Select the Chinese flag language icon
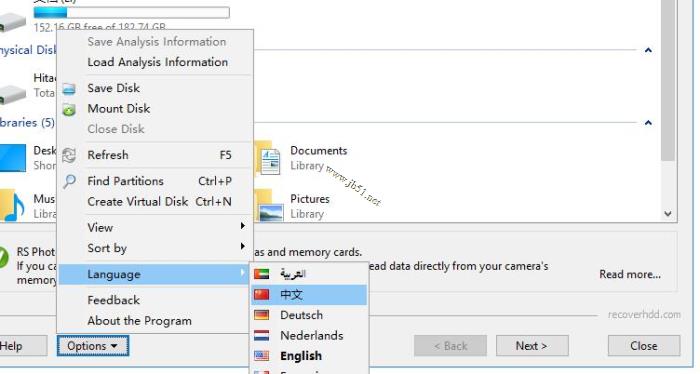Viewport: 700px width, 374px height. click(262, 295)
